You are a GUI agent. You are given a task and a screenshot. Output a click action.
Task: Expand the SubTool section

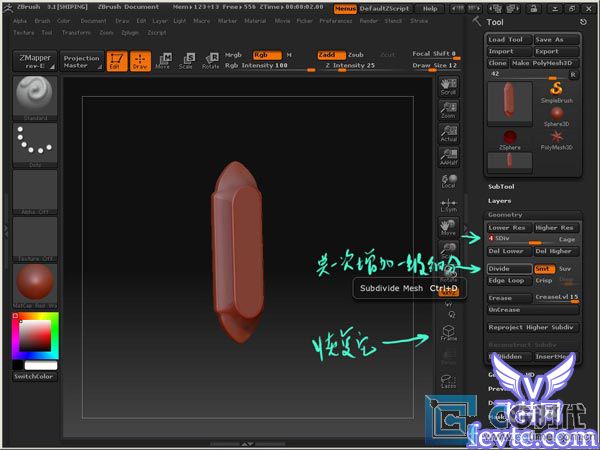tap(501, 187)
